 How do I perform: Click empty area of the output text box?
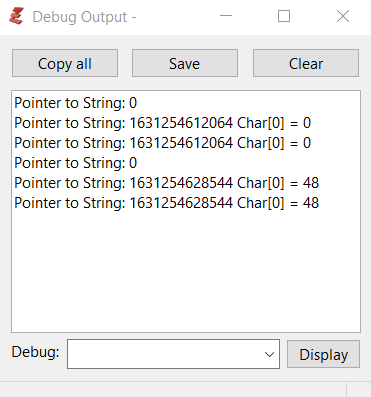pyautogui.click(x=186, y=270)
